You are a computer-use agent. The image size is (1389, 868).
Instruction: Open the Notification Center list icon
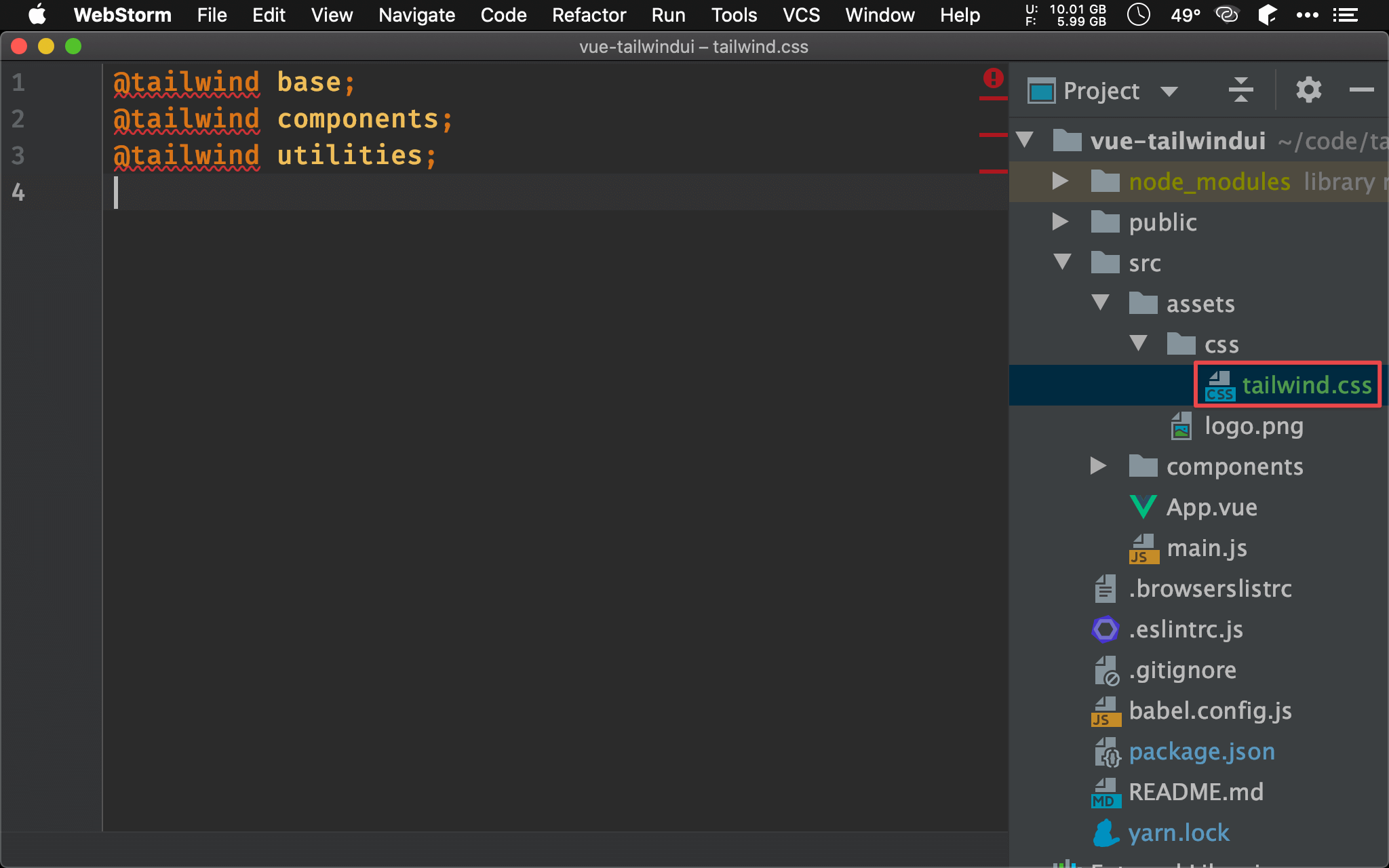(x=1345, y=15)
